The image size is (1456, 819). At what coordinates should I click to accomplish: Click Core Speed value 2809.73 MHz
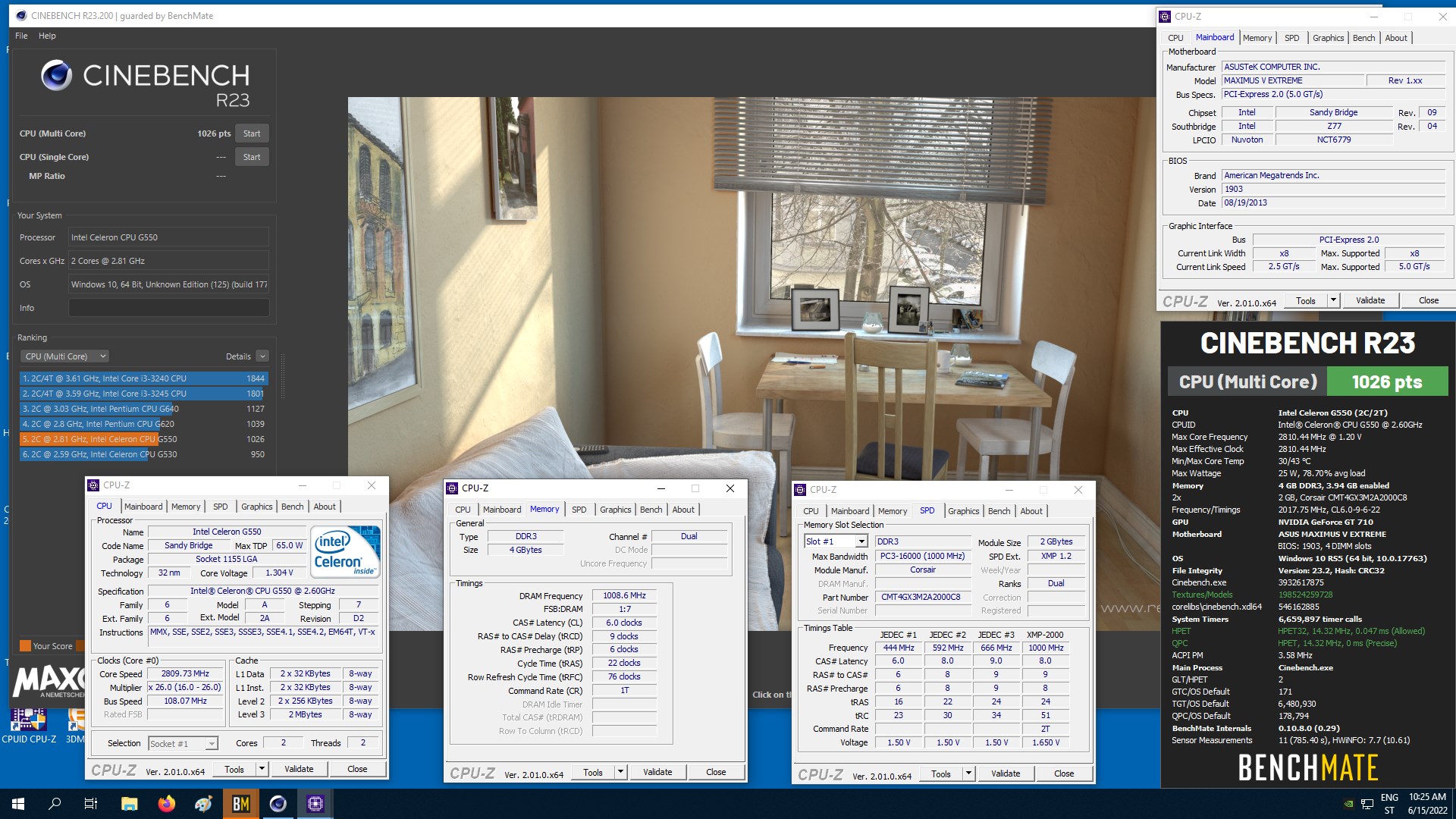[x=185, y=674]
